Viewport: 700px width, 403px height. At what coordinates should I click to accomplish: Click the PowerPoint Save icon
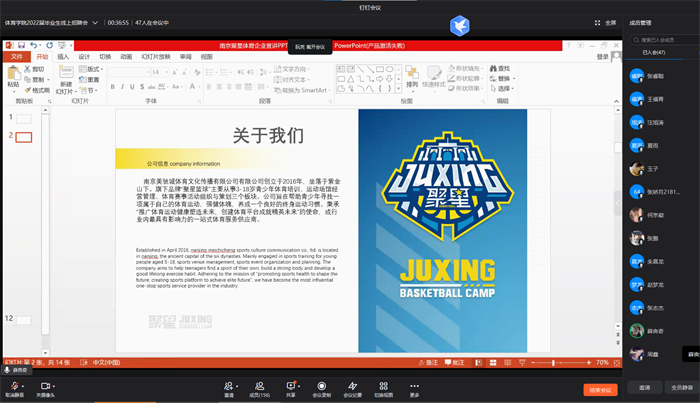point(21,46)
